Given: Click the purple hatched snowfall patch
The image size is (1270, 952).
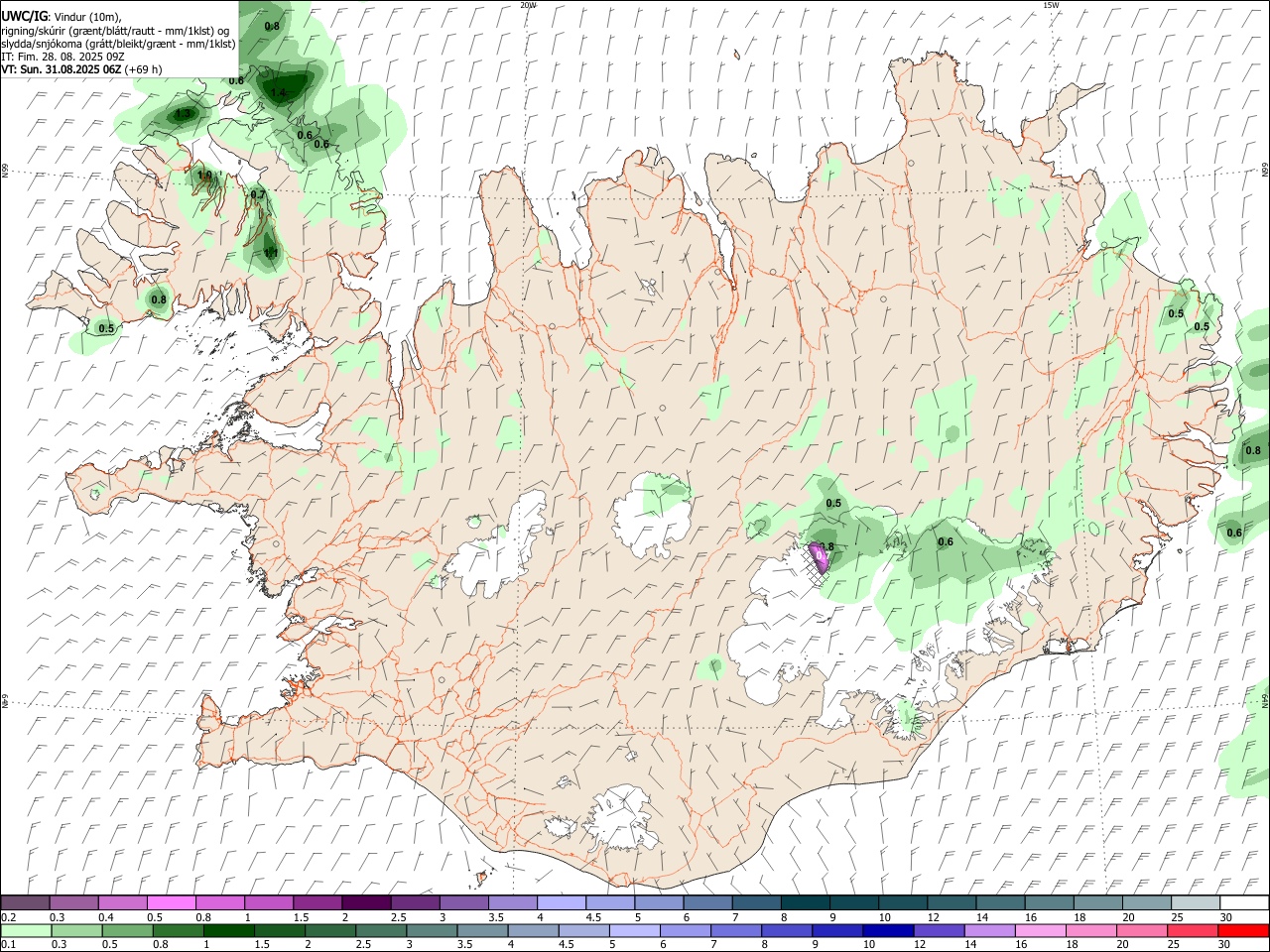Looking at the screenshot, I should click(x=820, y=560).
